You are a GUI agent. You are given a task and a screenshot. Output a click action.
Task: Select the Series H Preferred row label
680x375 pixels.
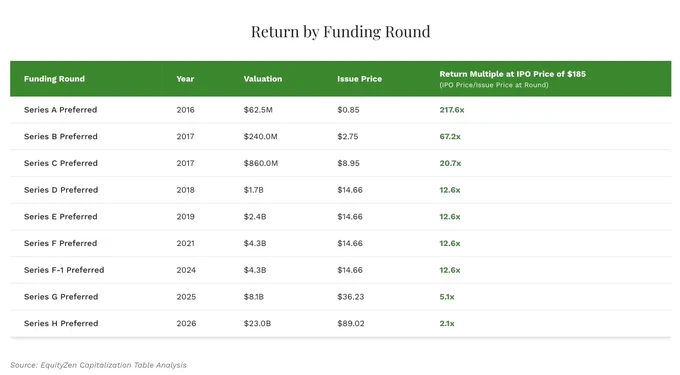(x=61, y=323)
